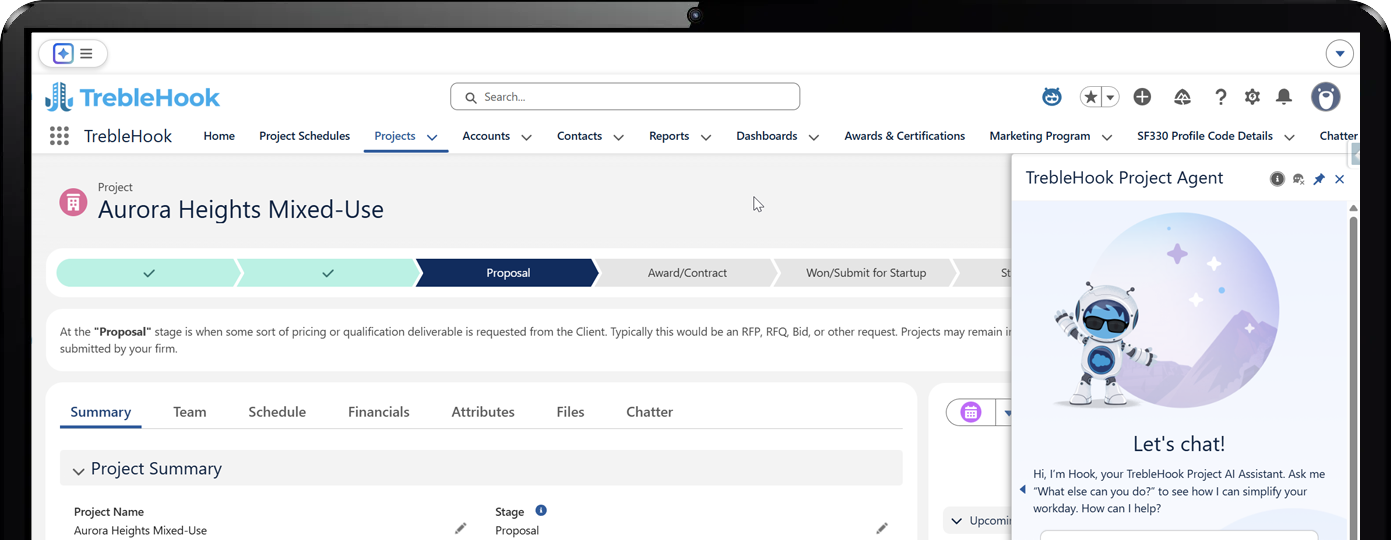The height and width of the screenshot is (540, 1391).
Task: Open the Projects tab dropdown chevron
Action: pyautogui.click(x=432, y=137)
